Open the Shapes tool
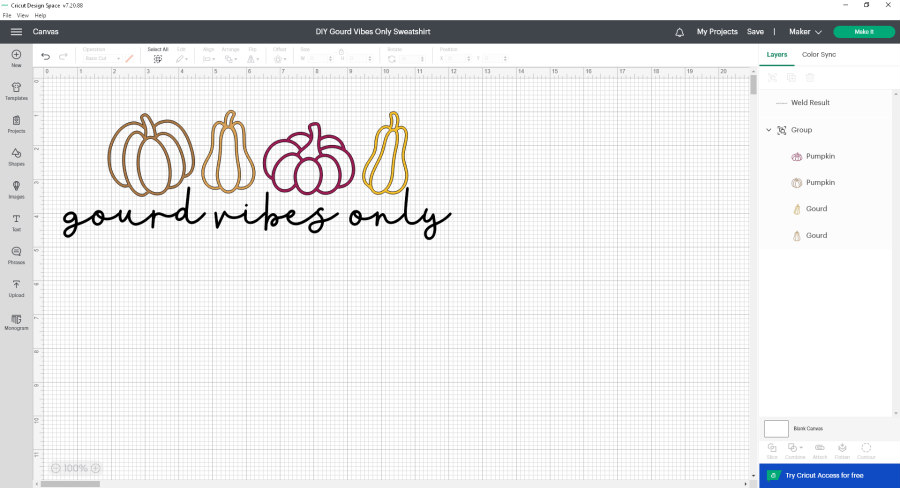Screen dimensions: 900x488 click(x=16, y=156)
